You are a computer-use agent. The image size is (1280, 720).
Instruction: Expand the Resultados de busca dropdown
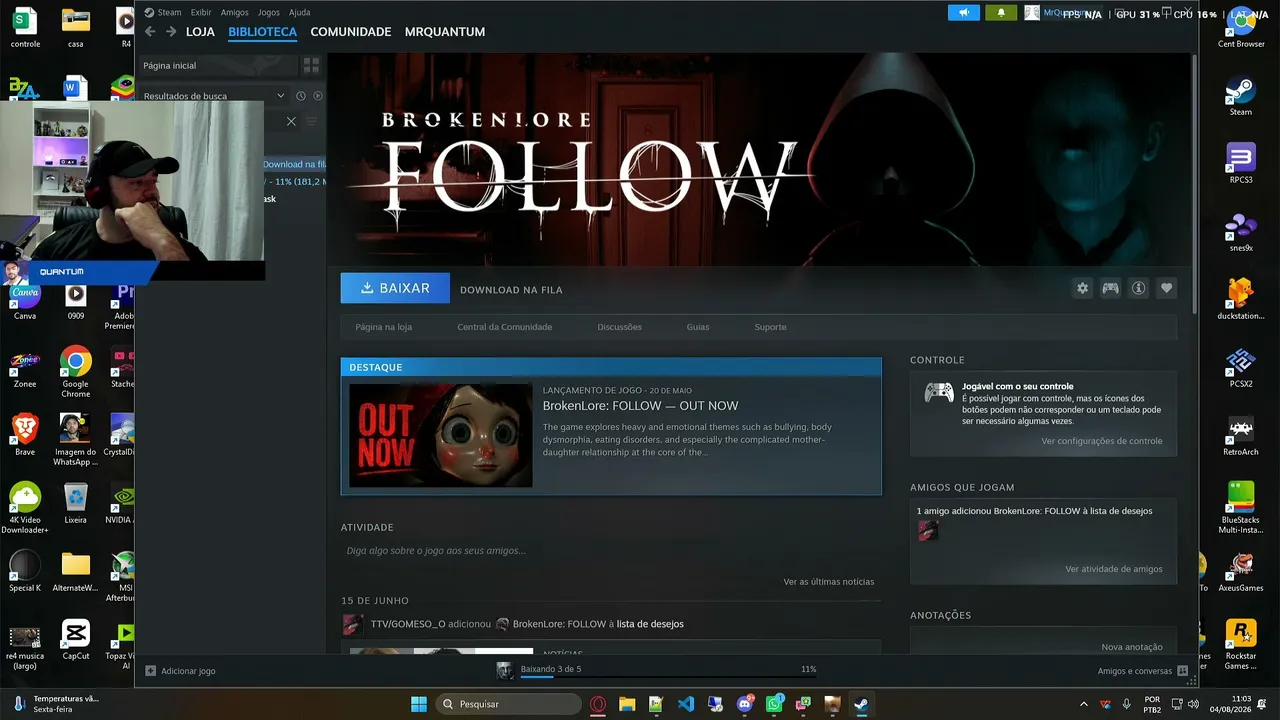point(281,96)
